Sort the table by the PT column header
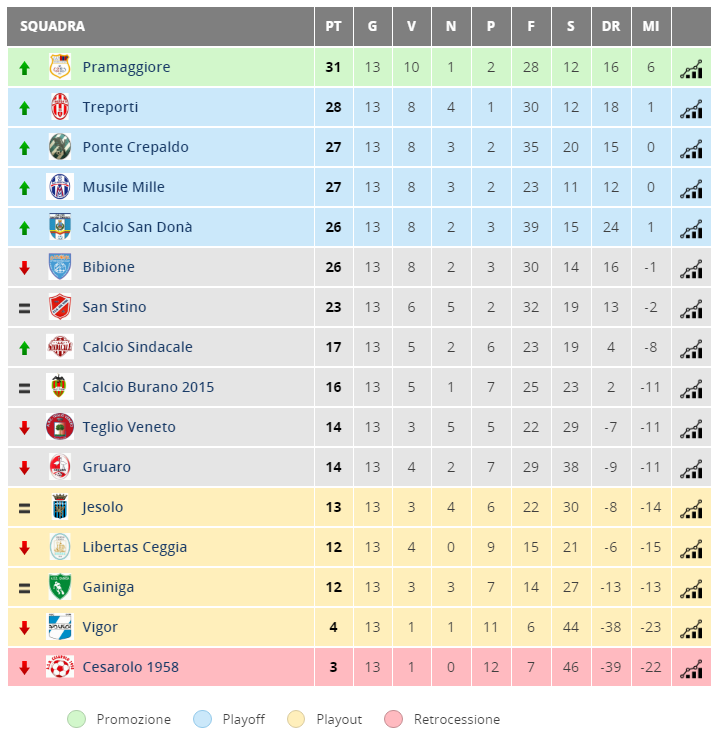This screenshot has width=717, height=739. (x=333, y=26)
